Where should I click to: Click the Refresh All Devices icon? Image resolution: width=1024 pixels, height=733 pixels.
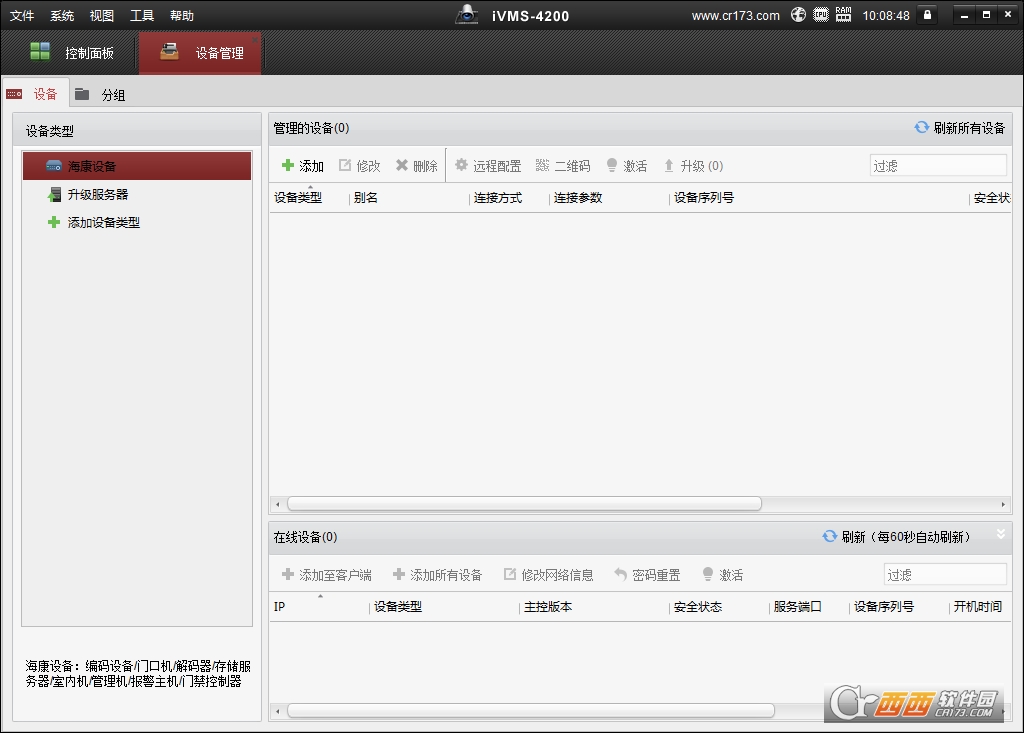pyautogui.click(x=921, y=128)
